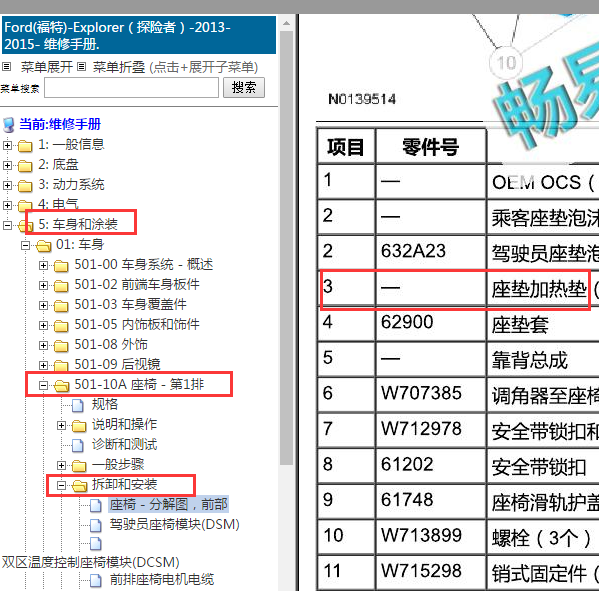599x591 pixels.
Task: Click document icon beside 座椅 - 分解图，前部
Action: pos(96,505)
